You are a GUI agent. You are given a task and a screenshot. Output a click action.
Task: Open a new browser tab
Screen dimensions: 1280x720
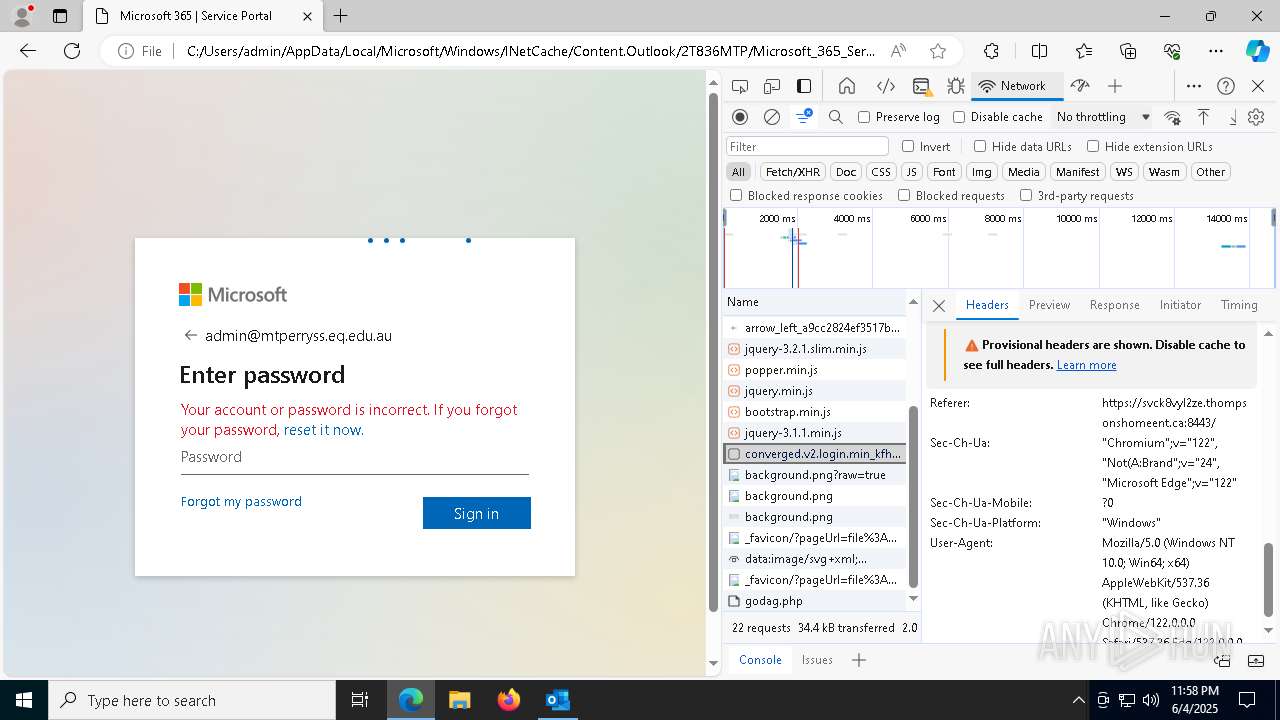[x=340, y=16]
